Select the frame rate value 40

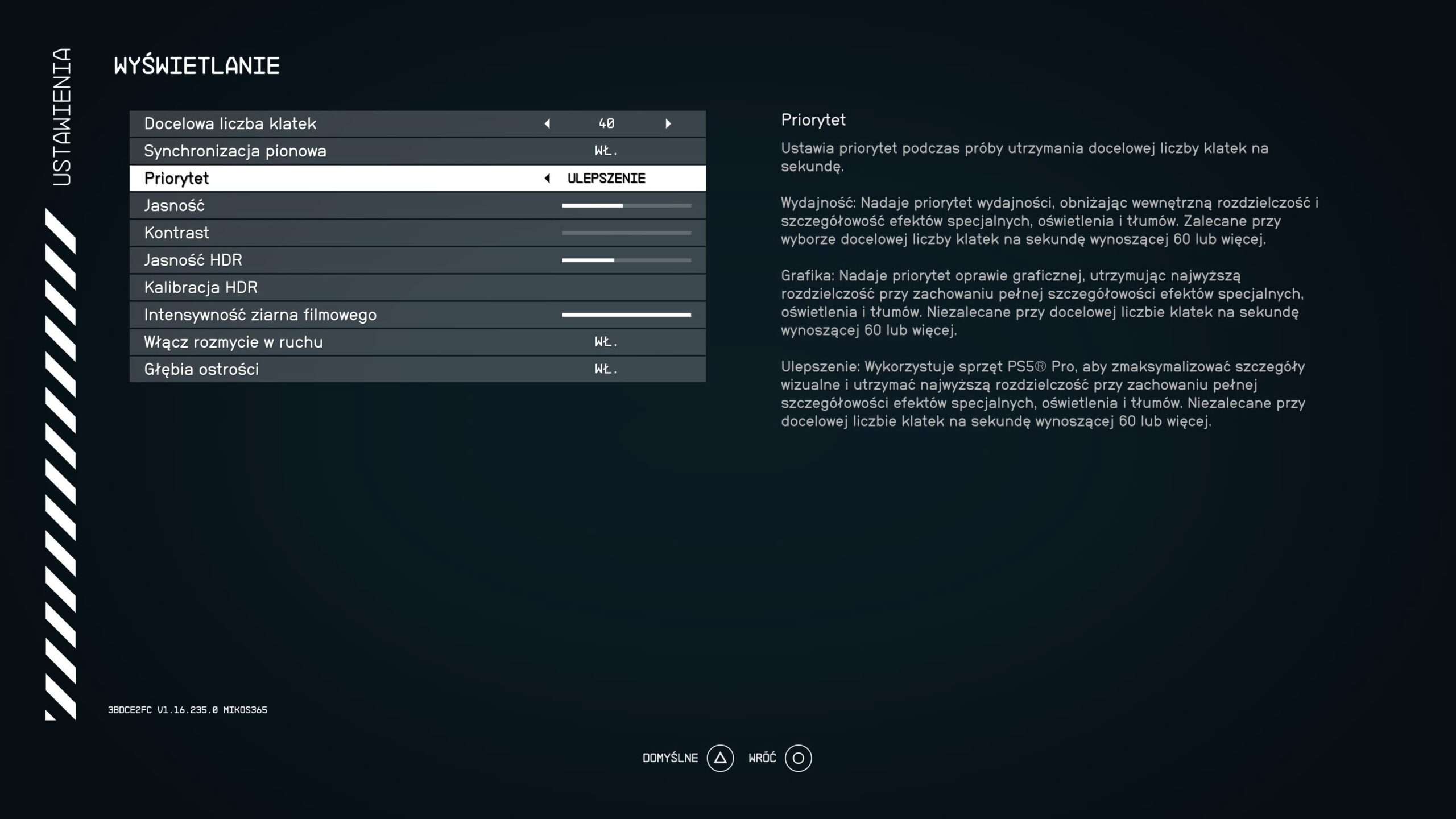pos(606,123)
